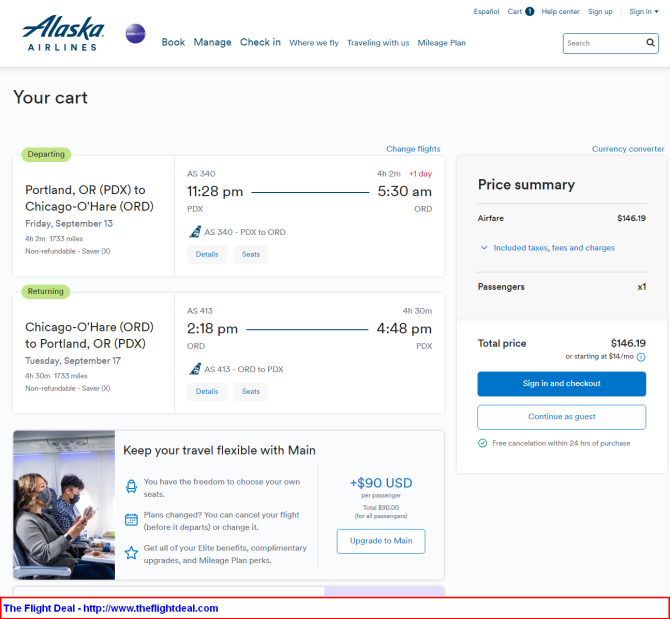
Task: Click the oneworld alliance badge icon
Action: 135,33
